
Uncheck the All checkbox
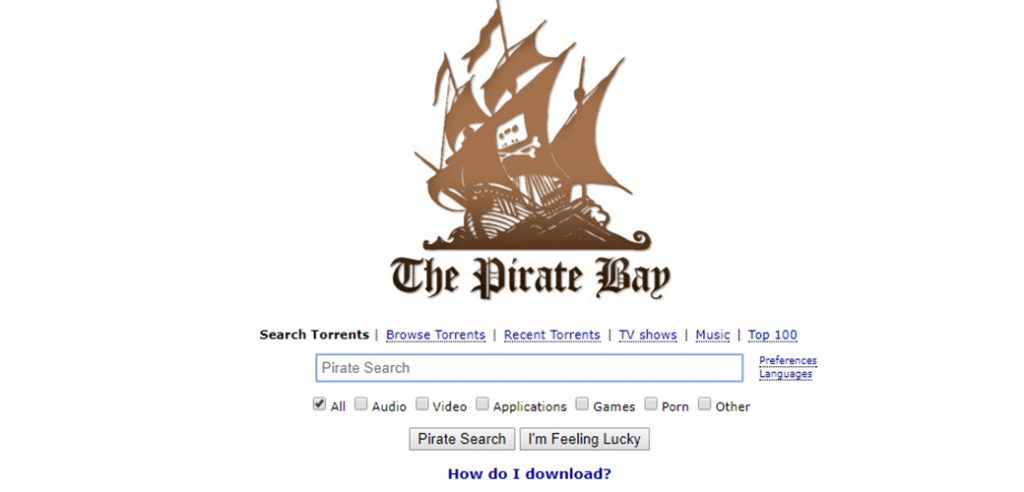pos(319,404)
